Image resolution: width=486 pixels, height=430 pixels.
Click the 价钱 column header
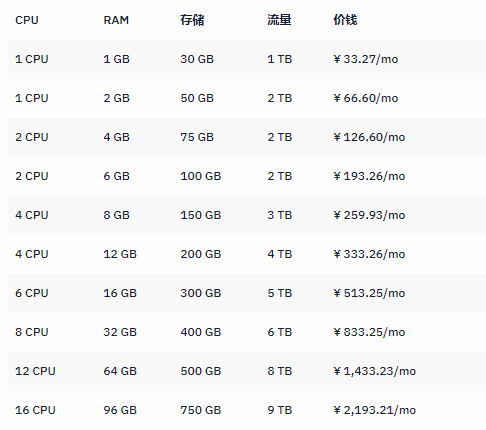[345, 20]
